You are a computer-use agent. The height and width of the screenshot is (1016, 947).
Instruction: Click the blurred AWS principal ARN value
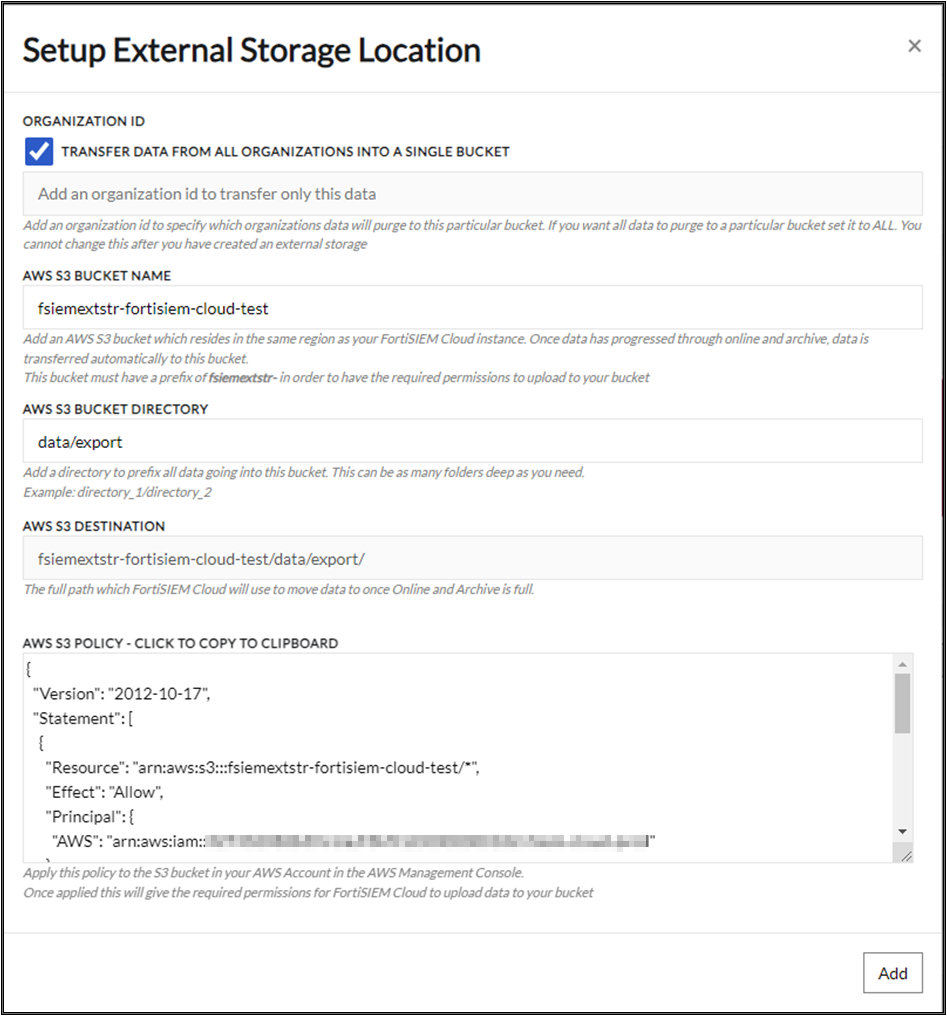(432, 842)
